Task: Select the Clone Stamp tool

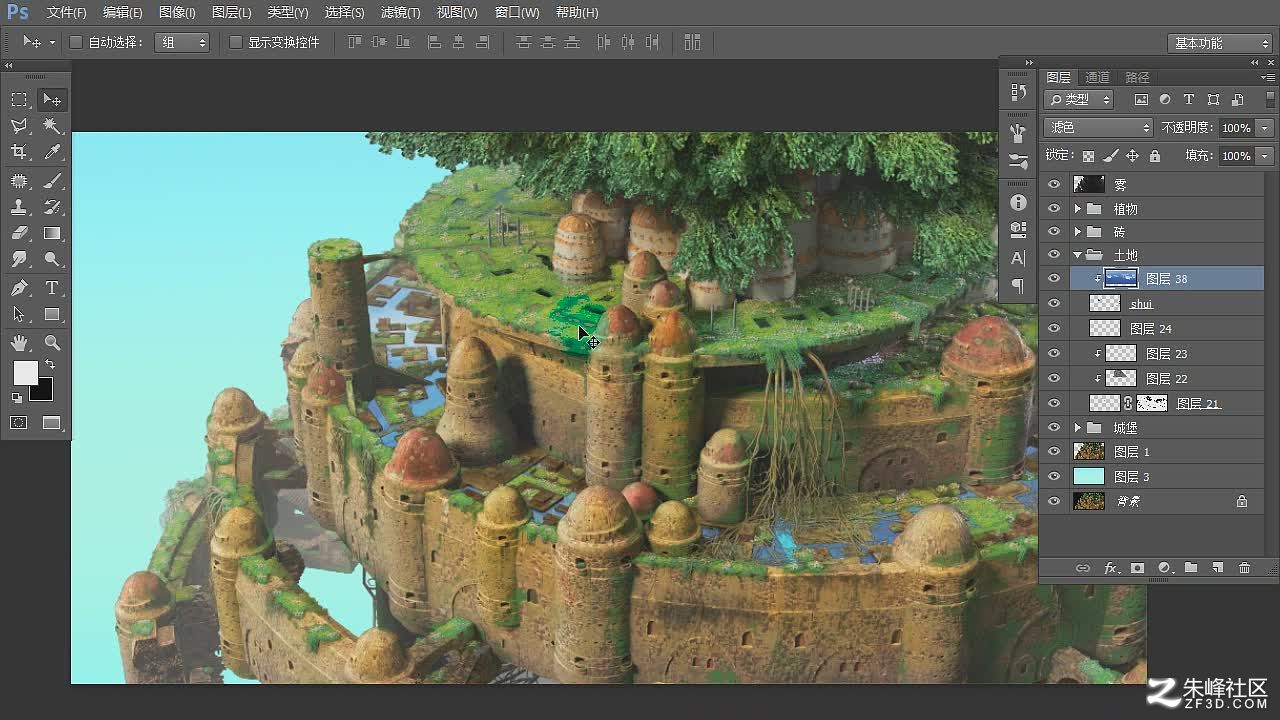Action: (19, 207)
